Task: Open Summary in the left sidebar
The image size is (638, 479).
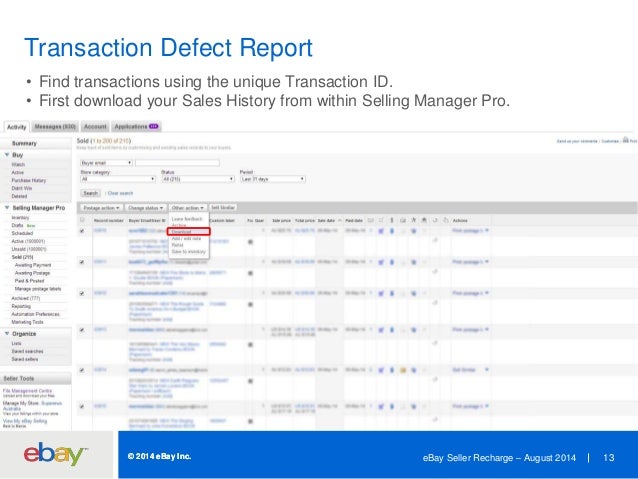Action: [x=24, y=144]
